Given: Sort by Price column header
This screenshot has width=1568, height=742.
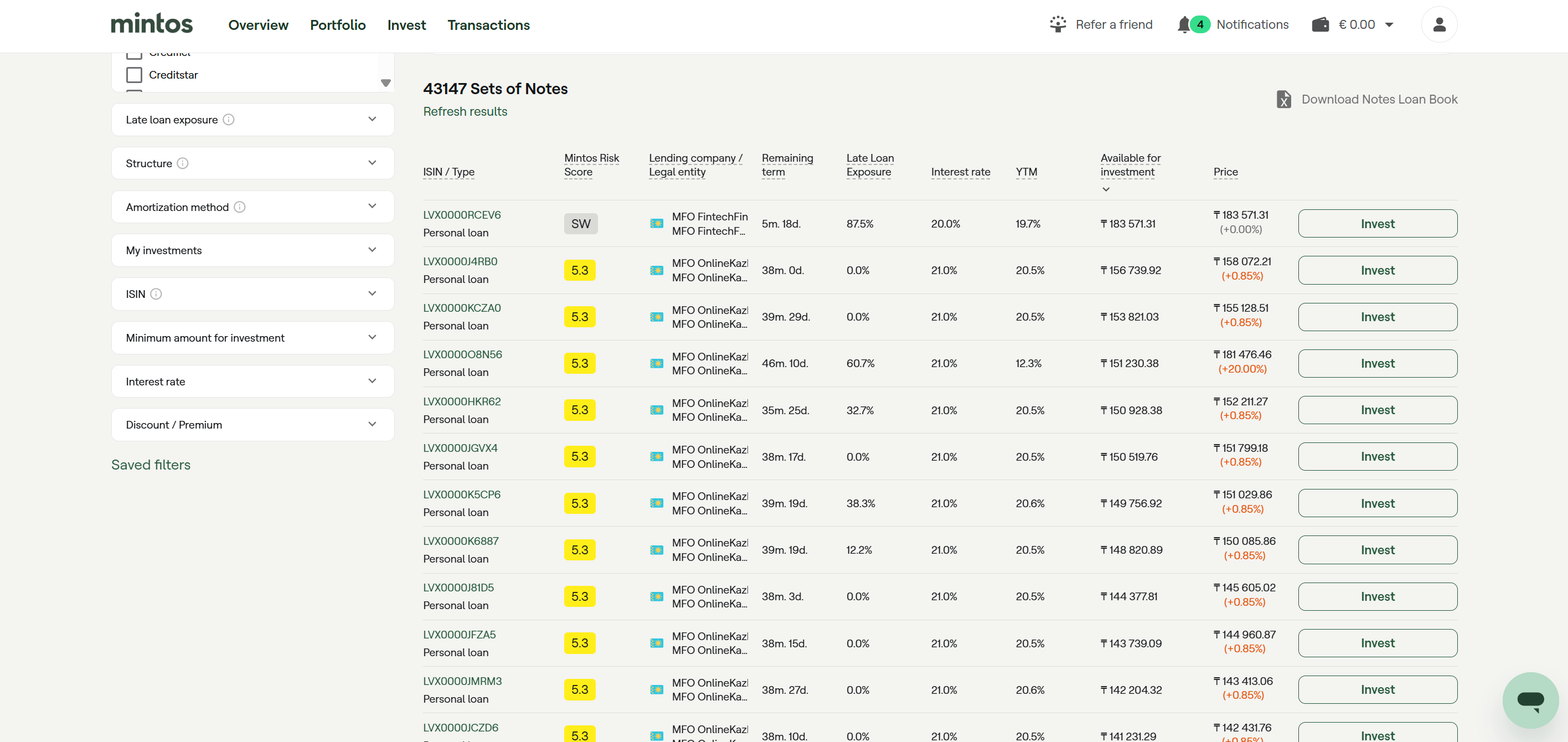Looking at the screenshot, I should (x=1225, y=172).
